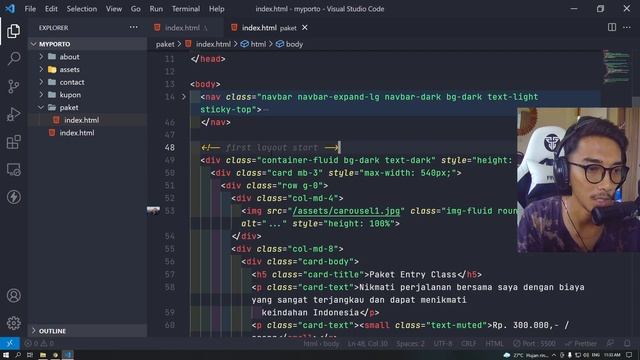640x360 pixels.
Task: Open the Explorer view in activity bar
Action: (13, 31)
